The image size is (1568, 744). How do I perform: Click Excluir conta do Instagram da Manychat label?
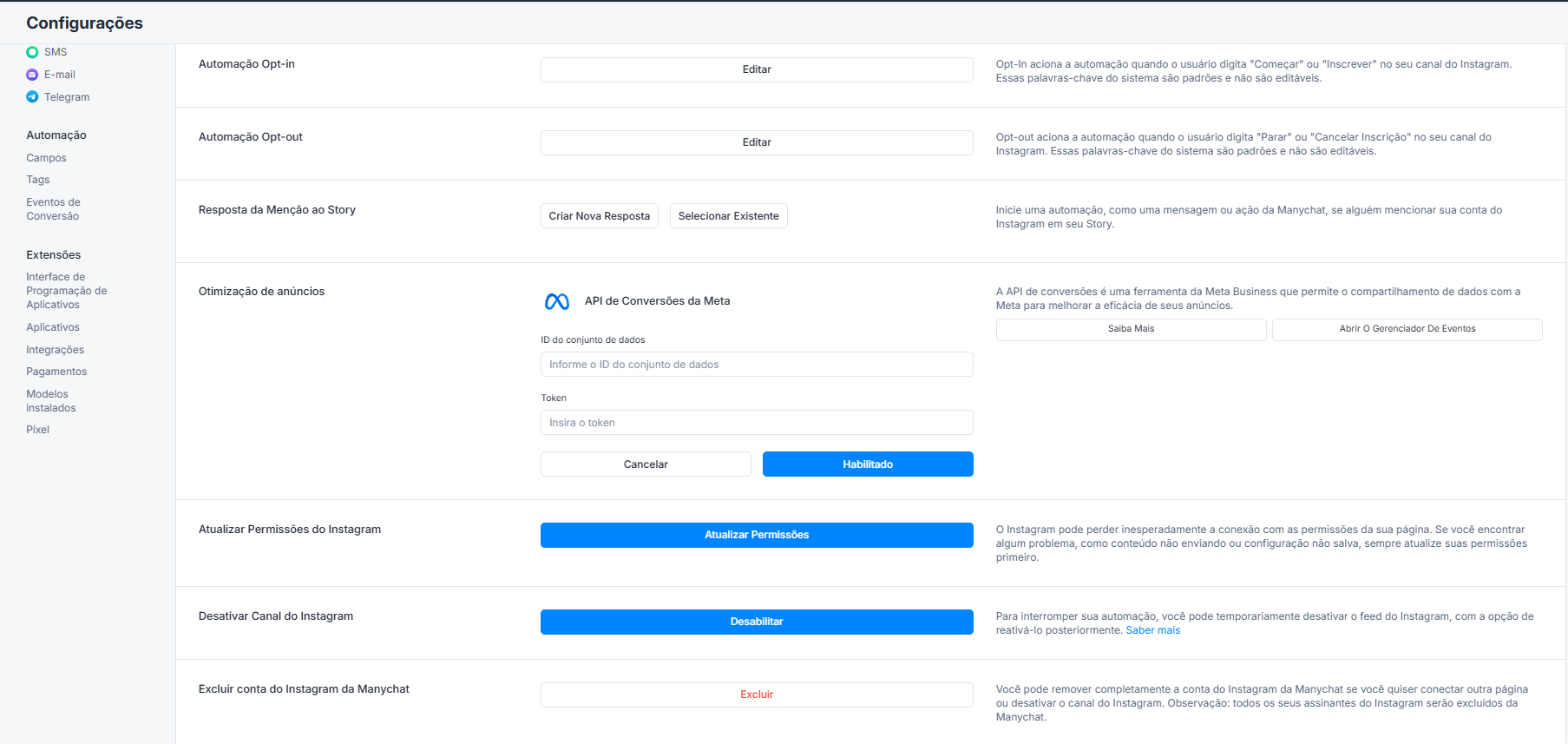(x=304, y=689)
